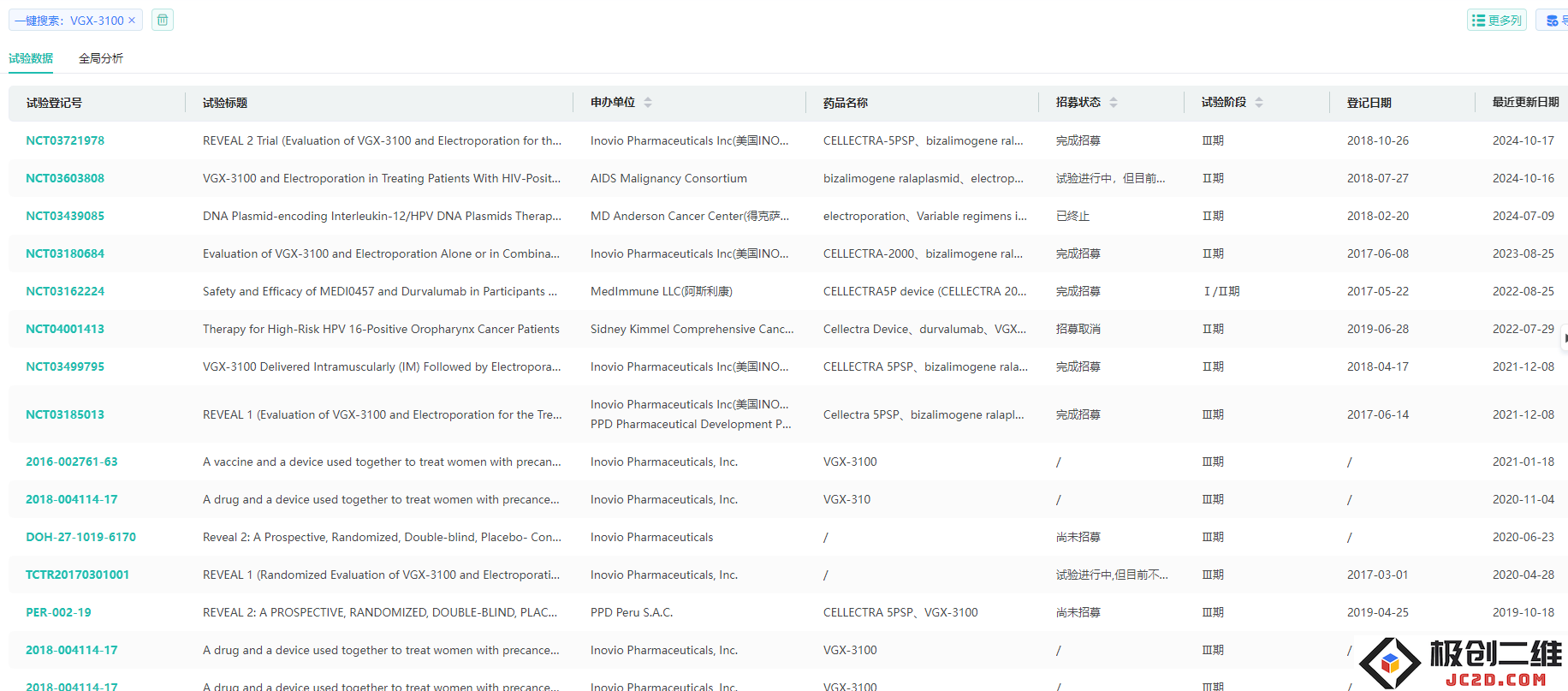
Task: Select MedImmune LLC(阿斯利康) sponsor cell
Action: coord(662,291)
